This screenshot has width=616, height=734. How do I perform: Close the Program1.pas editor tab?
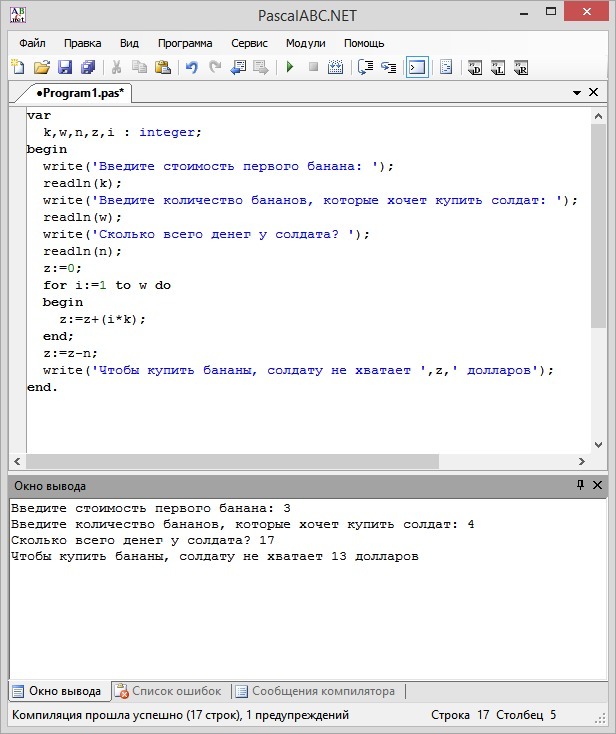tap(594, 92)
